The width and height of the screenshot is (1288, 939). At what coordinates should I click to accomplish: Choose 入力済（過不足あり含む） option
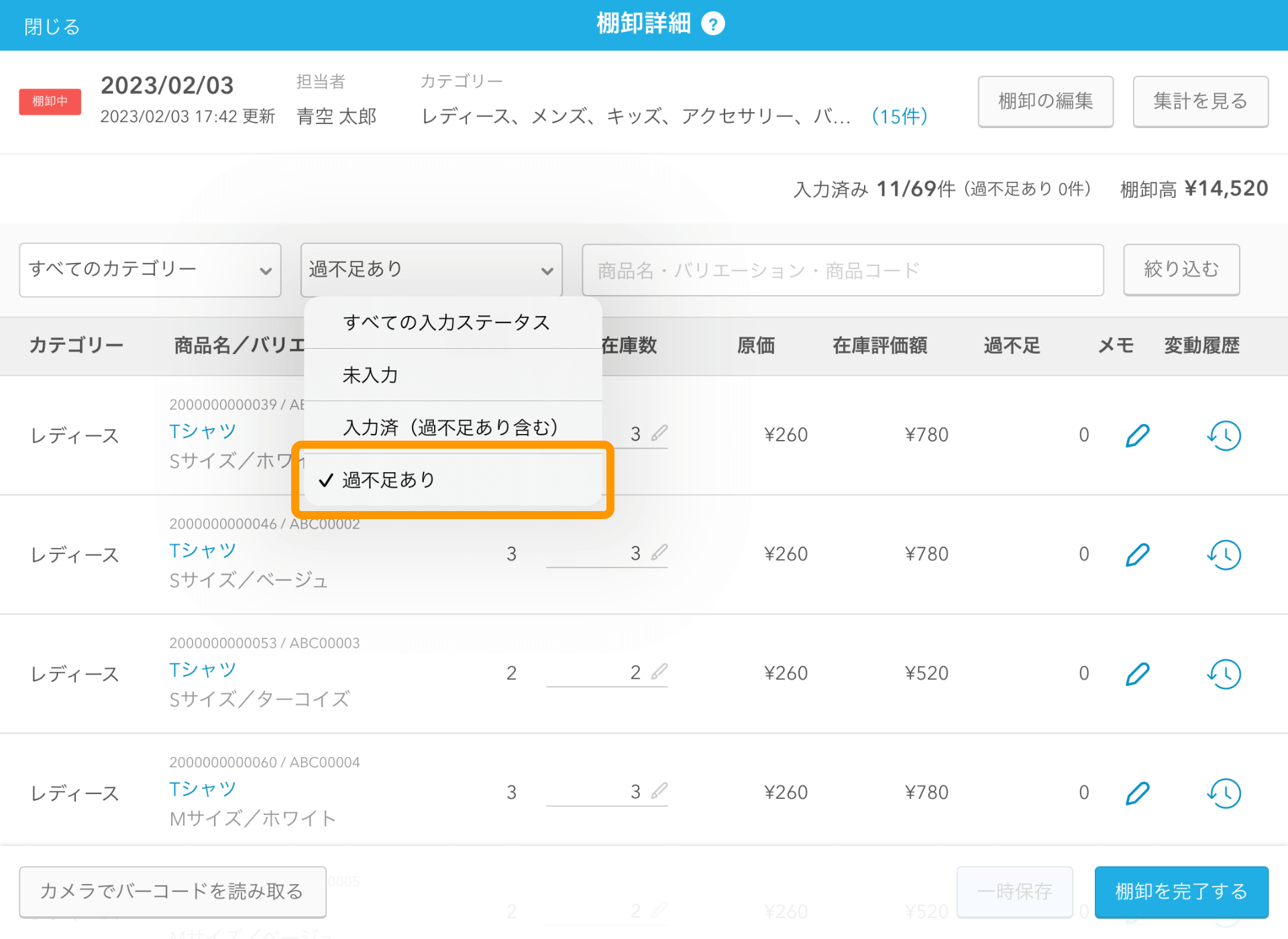point(453,427)
